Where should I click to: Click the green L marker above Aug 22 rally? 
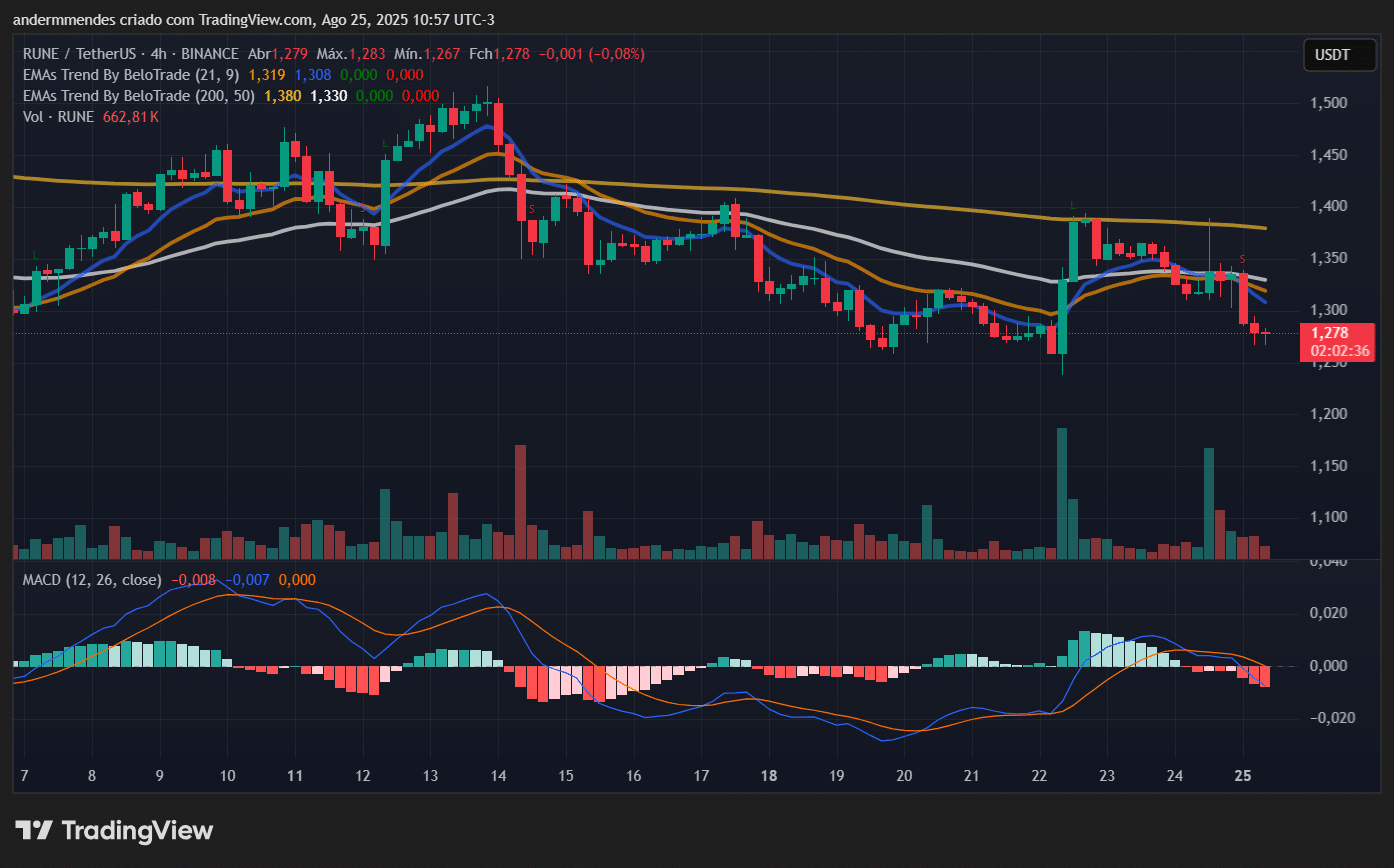[1074, 206]
